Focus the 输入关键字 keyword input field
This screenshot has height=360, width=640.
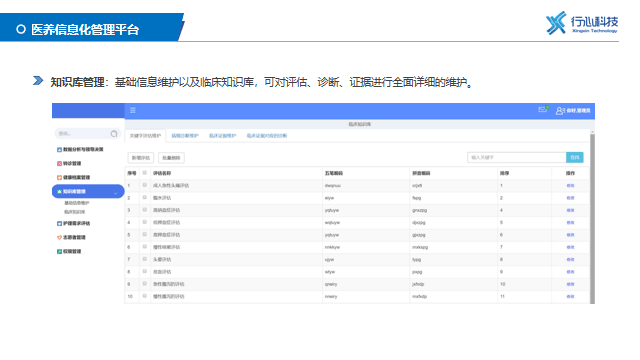tap(517, 158)
